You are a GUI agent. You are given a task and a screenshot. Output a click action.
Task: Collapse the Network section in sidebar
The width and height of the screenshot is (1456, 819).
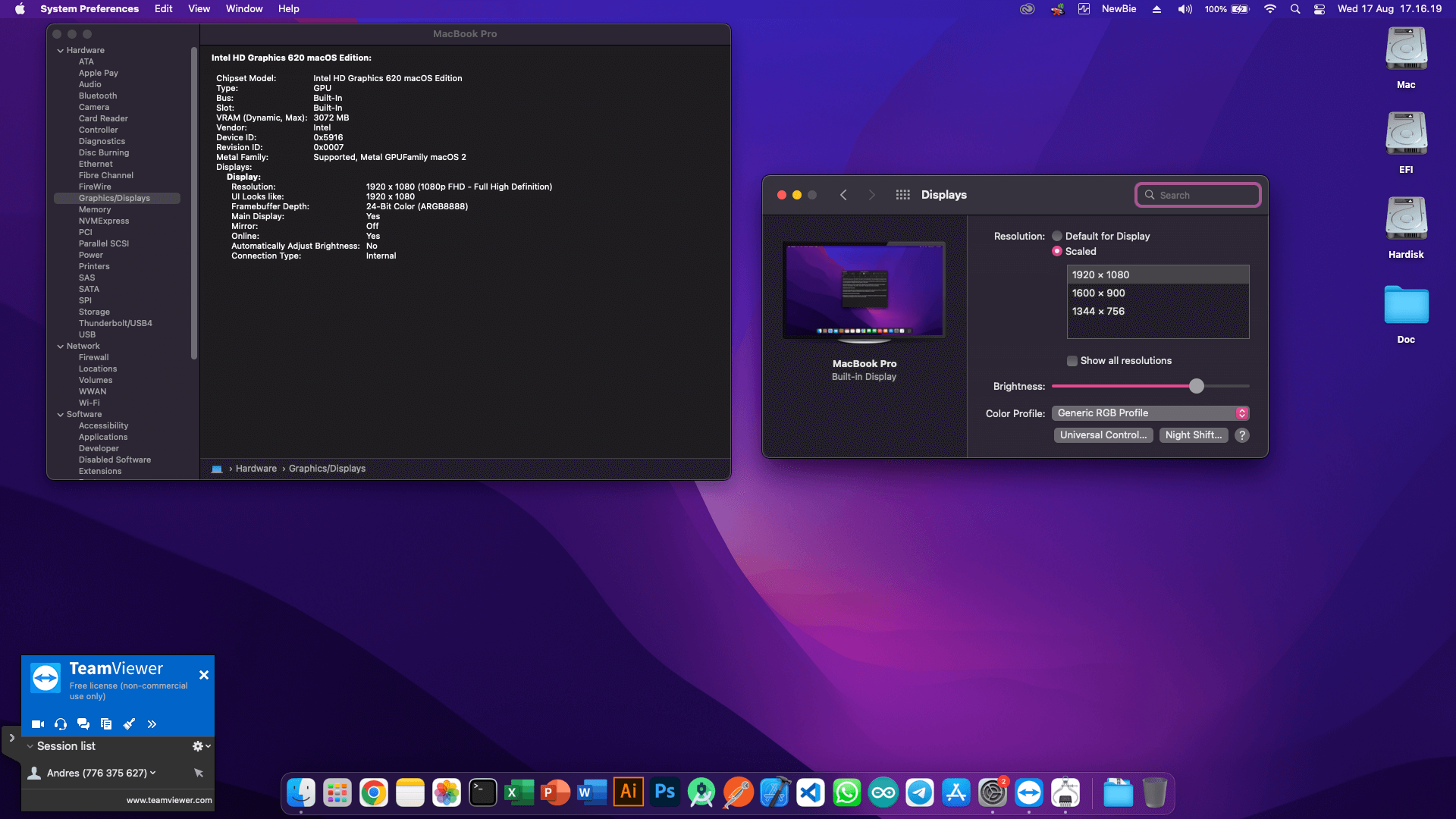point(60,347)
